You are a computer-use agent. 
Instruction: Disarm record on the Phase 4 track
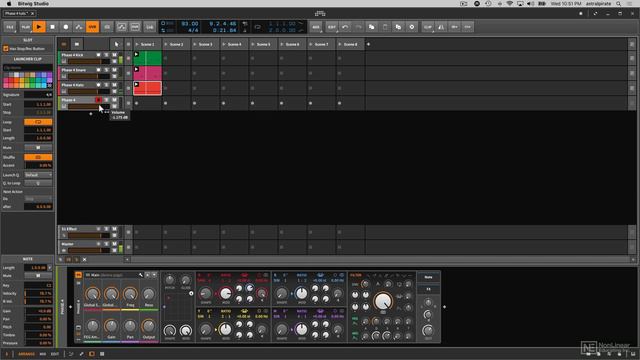click(x=98, y=100)
